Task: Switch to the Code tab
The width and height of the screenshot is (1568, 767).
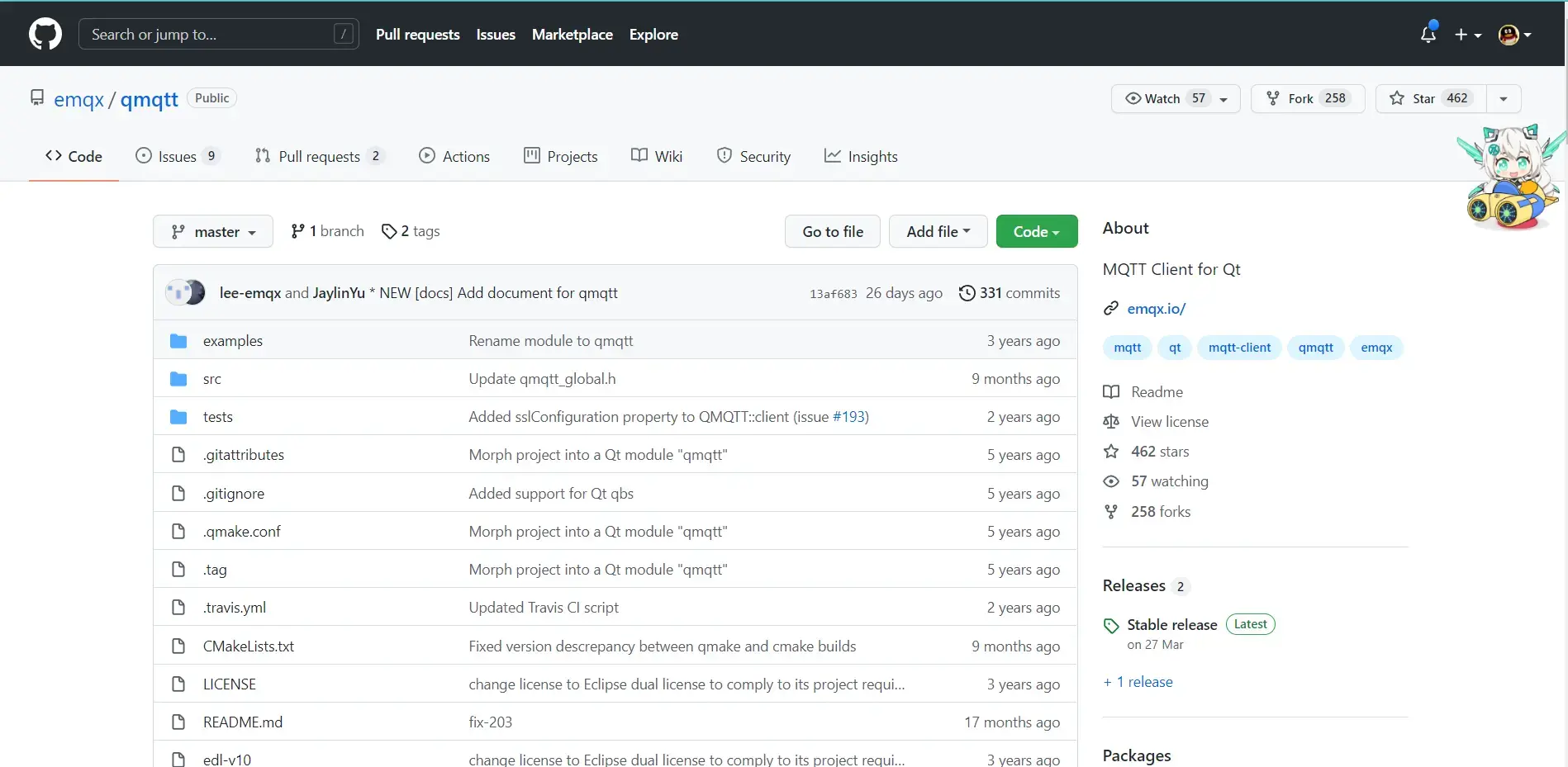Action: pyautogui.click(x=74, y=156)
